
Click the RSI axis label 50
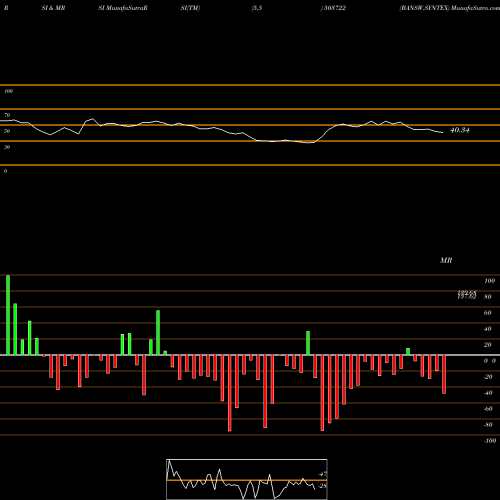[7, 131]
